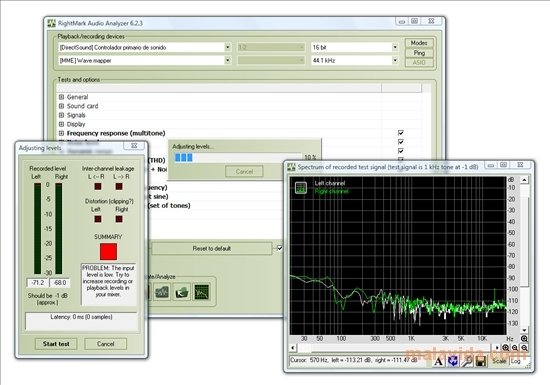Click the Ping button

coord(419,53)
